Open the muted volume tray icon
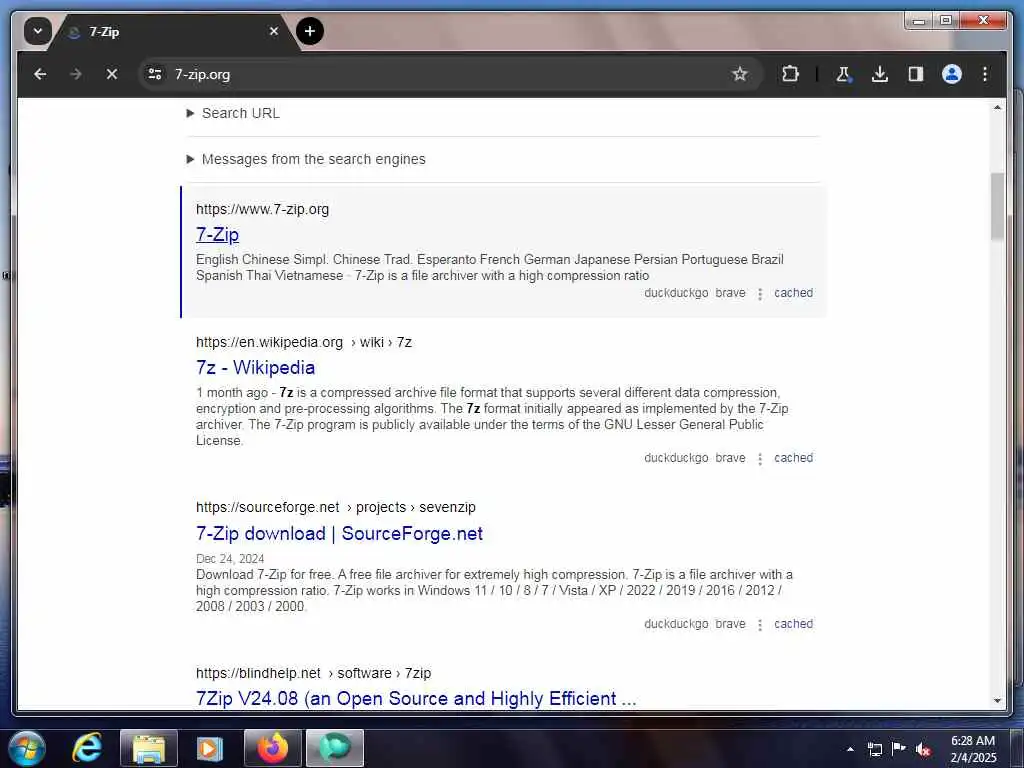Image resolution: width=1024 pixels, height=768 pixels. (923, 750)
